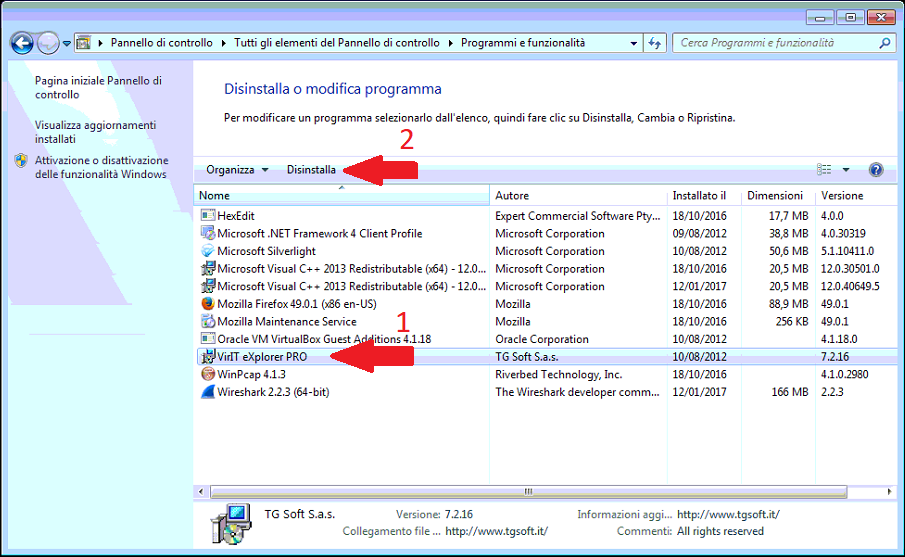Click the Disinstalla button
Image resolution: width=905 pixels, height=557 pixels.
(x=311, y=170)
